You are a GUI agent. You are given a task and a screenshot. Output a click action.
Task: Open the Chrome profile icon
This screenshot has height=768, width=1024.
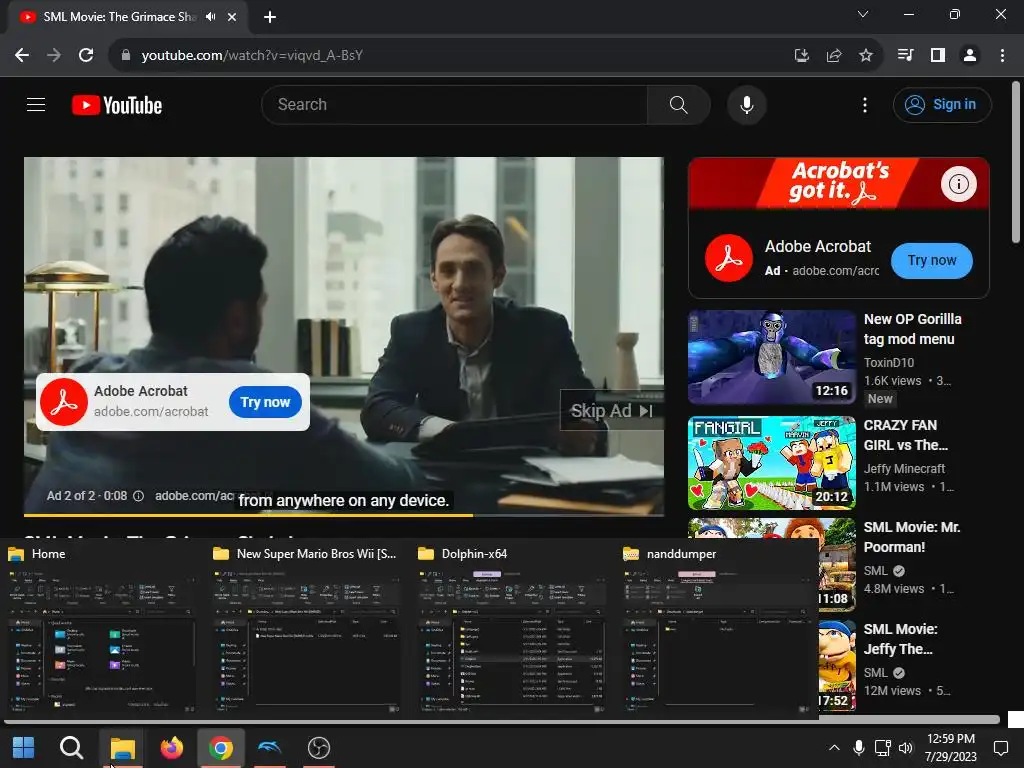[x=970, y=56]
